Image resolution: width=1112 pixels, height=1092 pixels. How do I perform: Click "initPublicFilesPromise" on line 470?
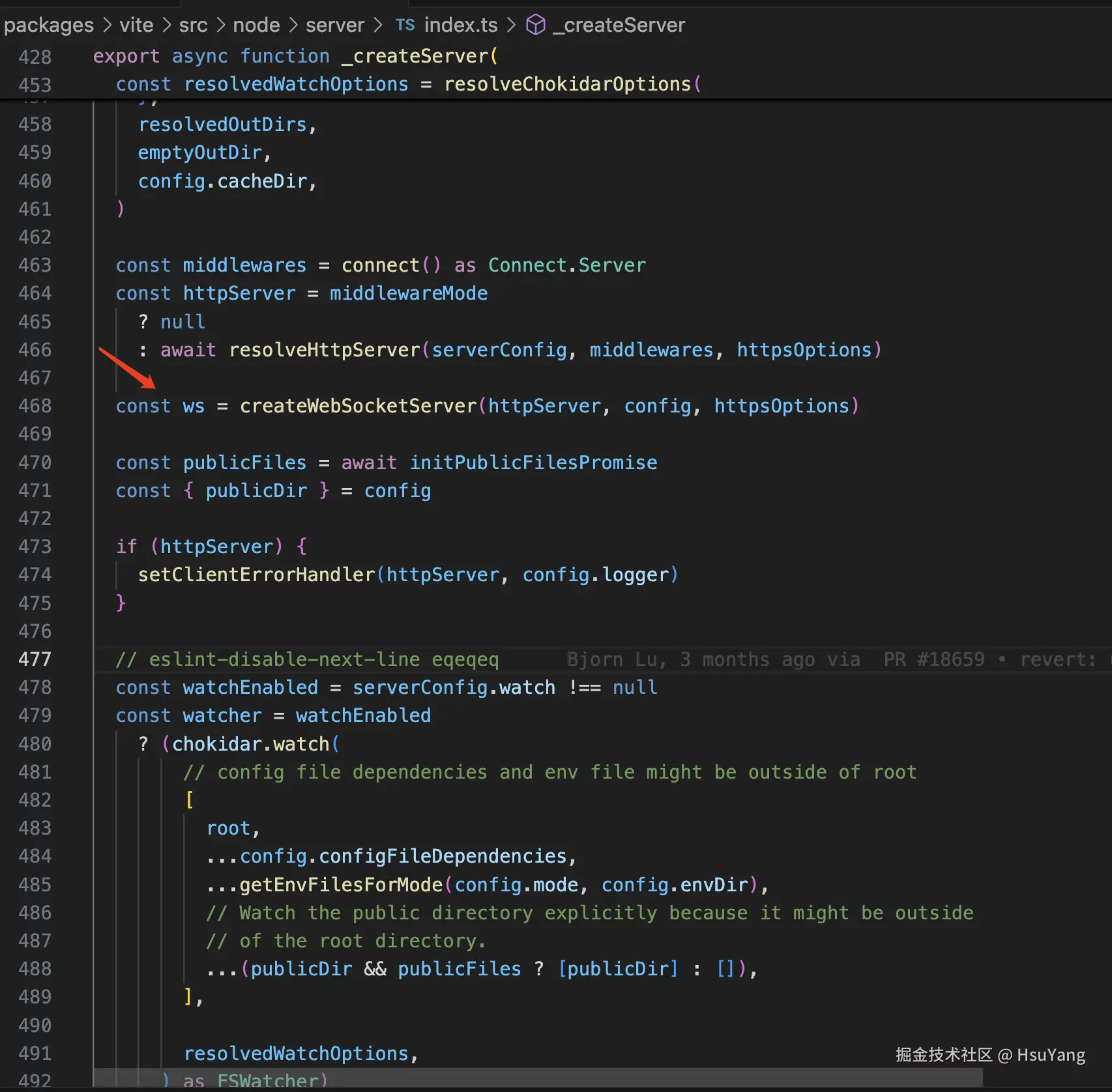pyautogui.click(x=533, y=463)
